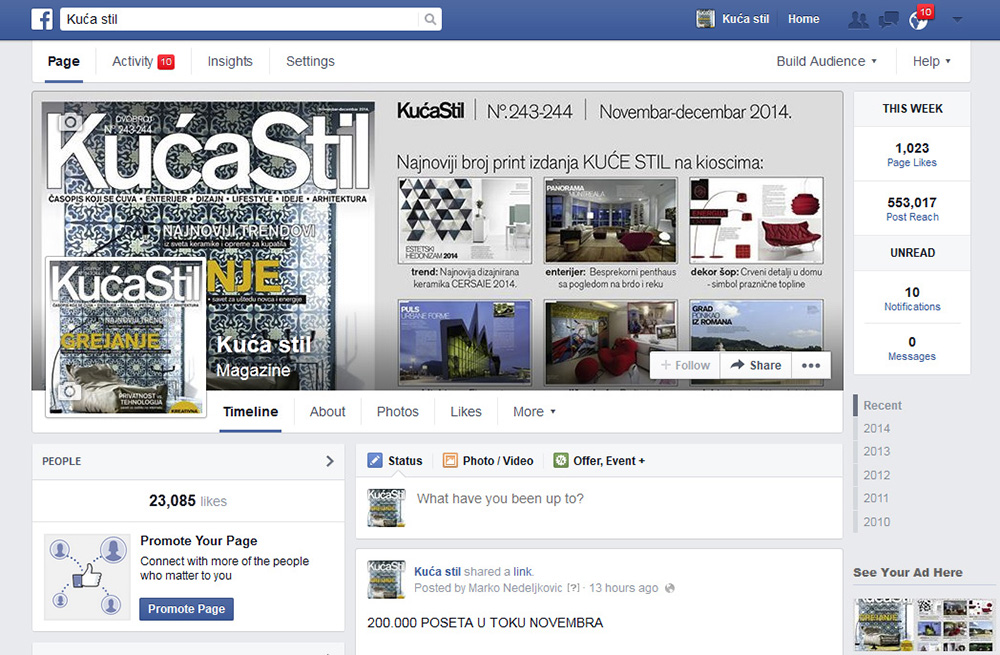The height and width of the screenshot is (655, 1000).
Task: Open the messages chat icon in top bar
Action: point(888,20)
